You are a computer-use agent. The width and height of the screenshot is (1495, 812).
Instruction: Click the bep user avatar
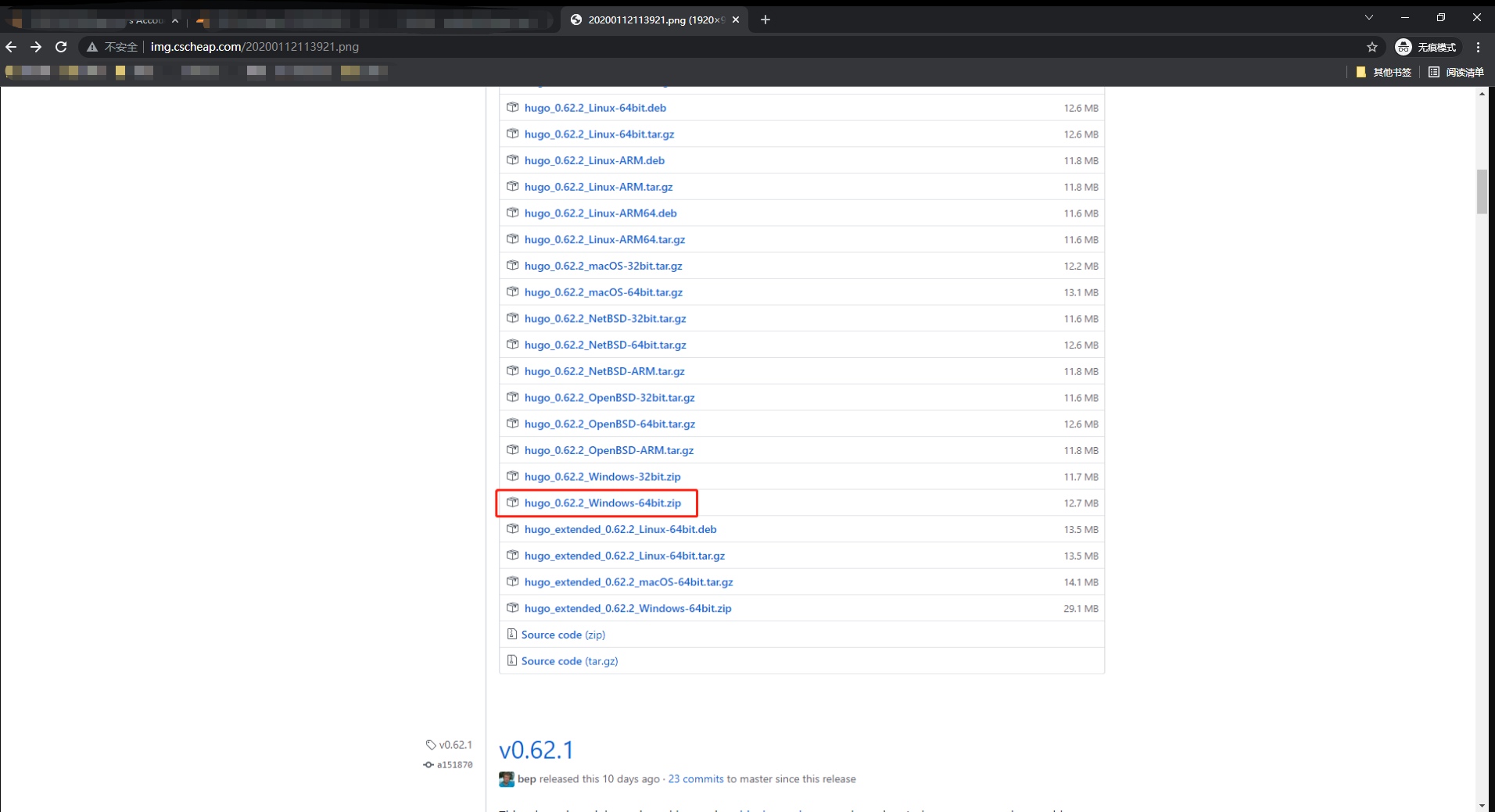tap(507, 779)
